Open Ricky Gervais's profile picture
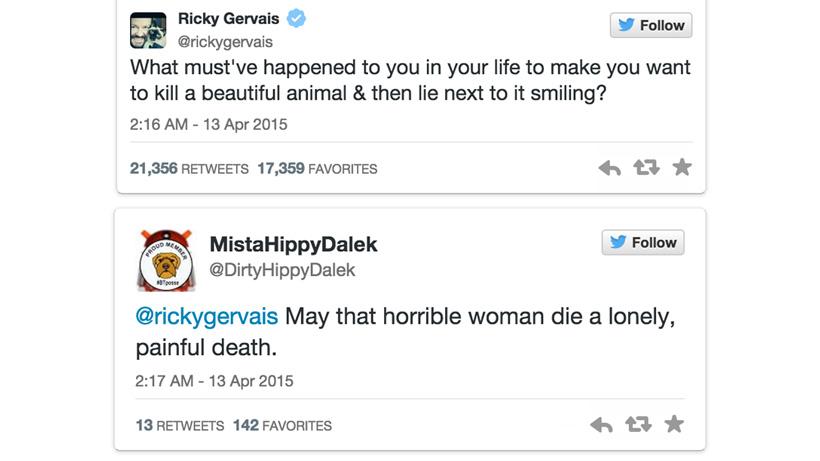The image size is (820, 461). [x=148, y=30]
